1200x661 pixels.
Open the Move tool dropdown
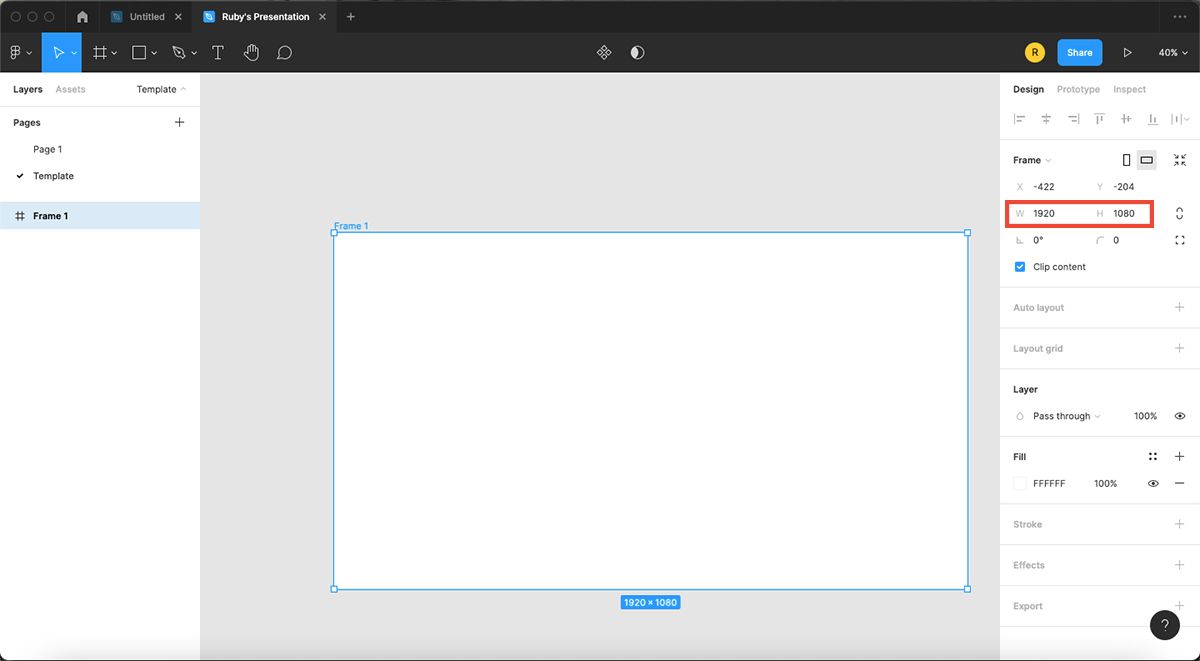(72, 52)
